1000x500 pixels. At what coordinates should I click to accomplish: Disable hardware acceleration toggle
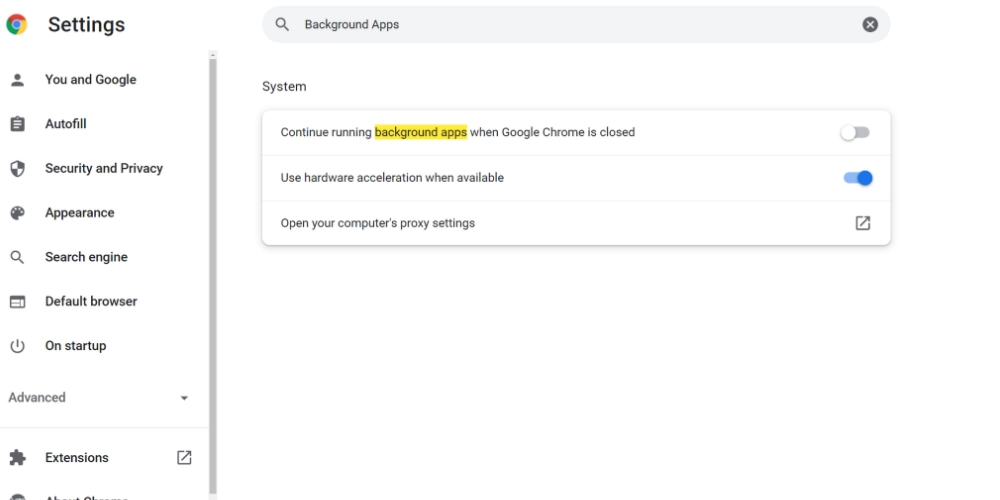pos(858,178)
